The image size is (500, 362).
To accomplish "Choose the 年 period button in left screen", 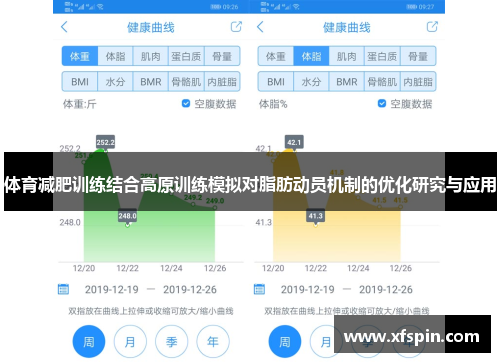I will pyautogui.click(x=213, y=341).
